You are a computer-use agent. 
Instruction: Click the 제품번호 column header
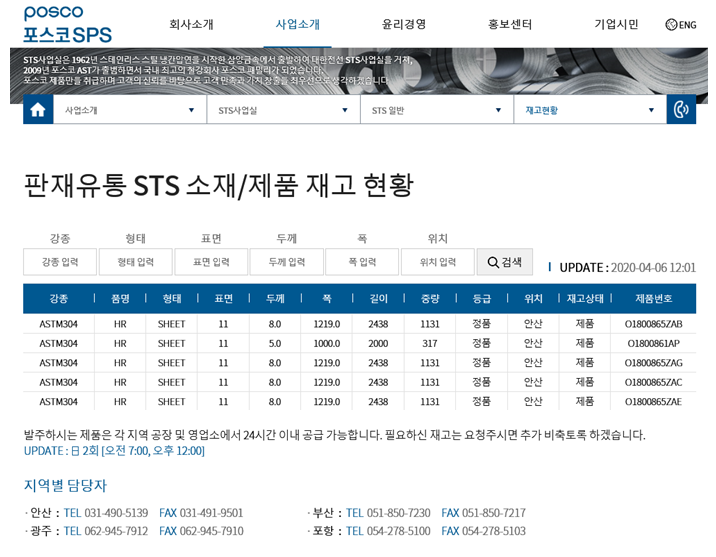point(653,299)
